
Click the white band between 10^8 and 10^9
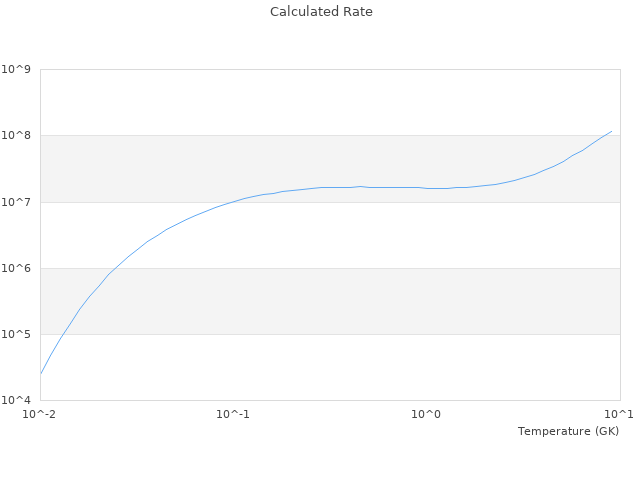pos(330,102)
